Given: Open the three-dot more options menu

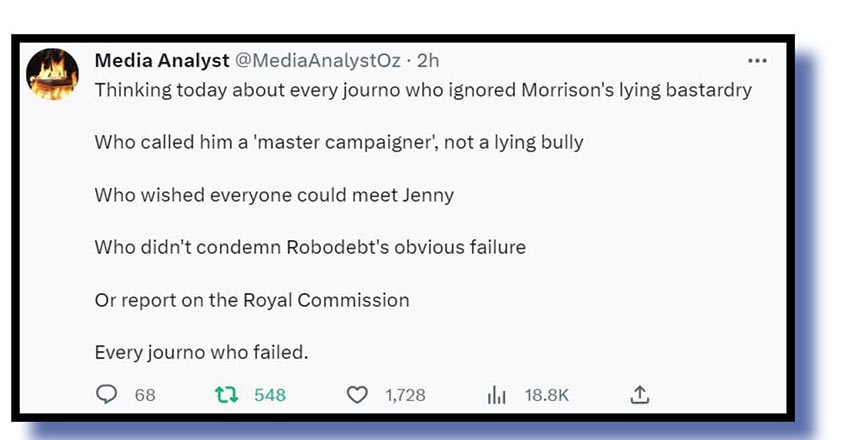Looking at the screenshot, I should click(x=757, y=61).
